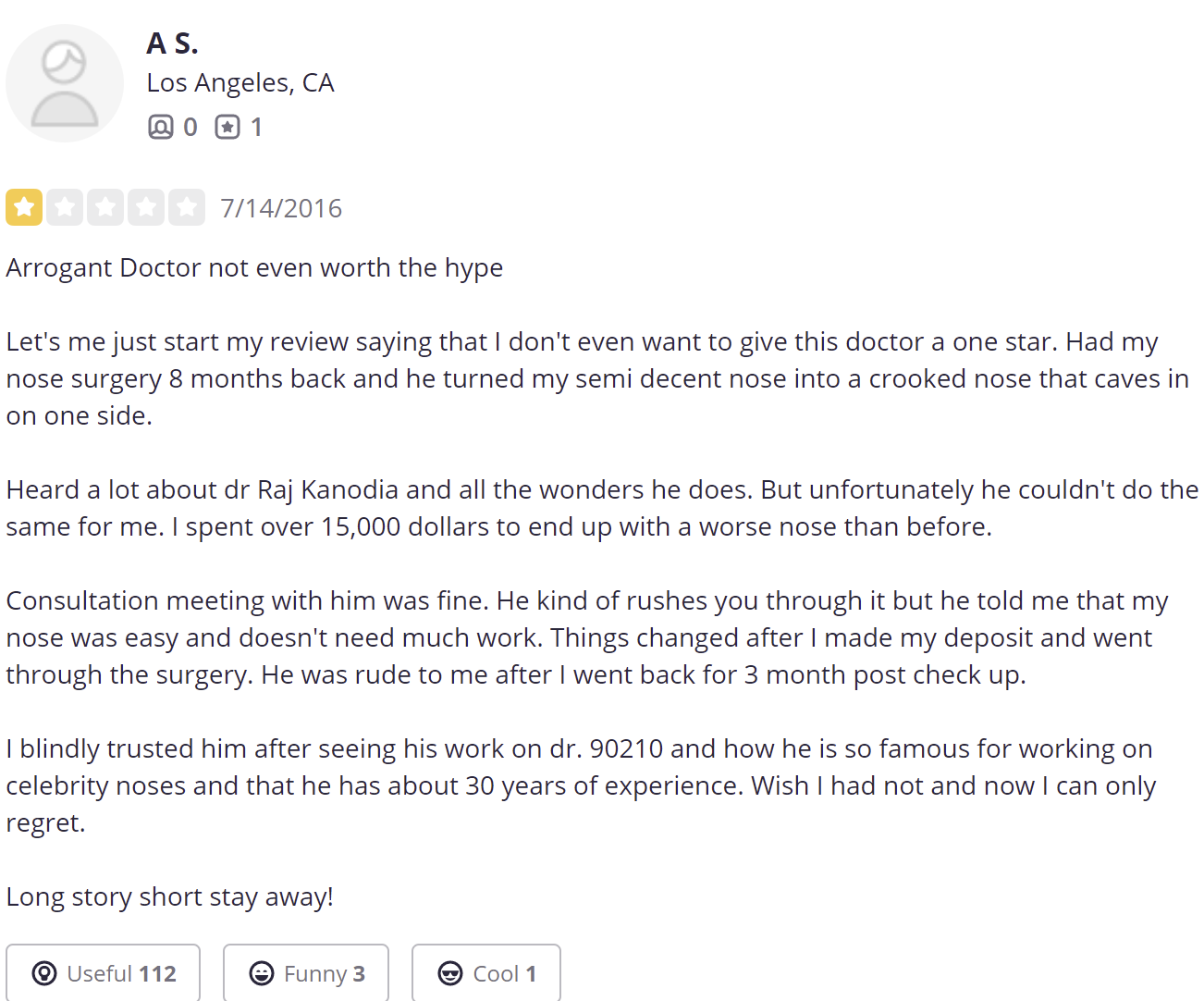Click the third gray rating star

105,207
